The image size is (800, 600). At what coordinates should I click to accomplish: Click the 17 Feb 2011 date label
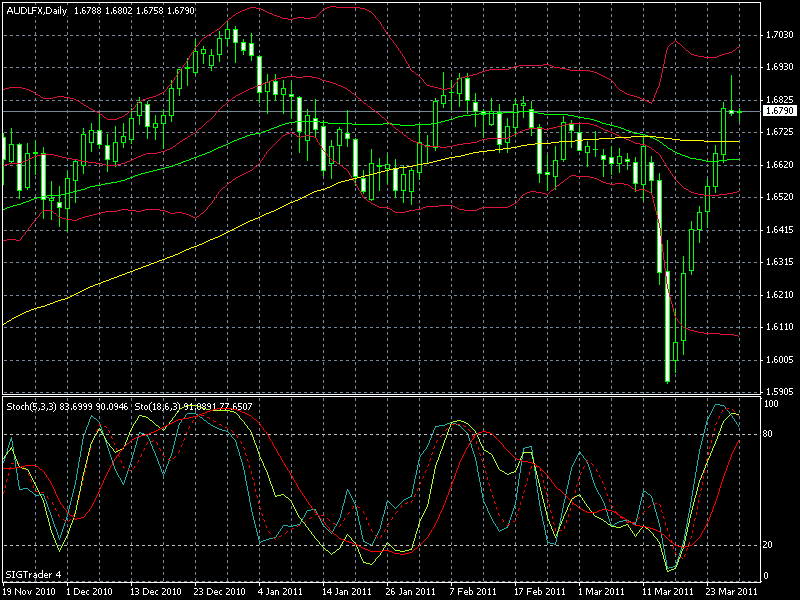(539, 591)
